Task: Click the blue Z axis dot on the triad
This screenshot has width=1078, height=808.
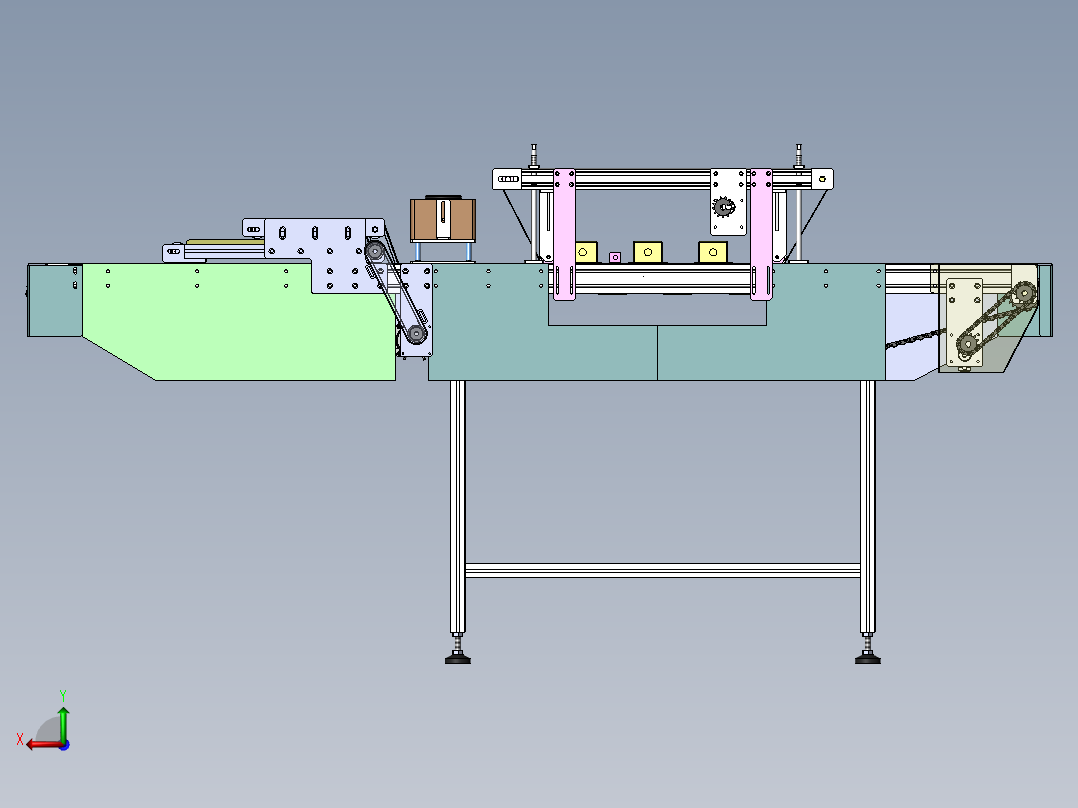Action: point(64,745)
